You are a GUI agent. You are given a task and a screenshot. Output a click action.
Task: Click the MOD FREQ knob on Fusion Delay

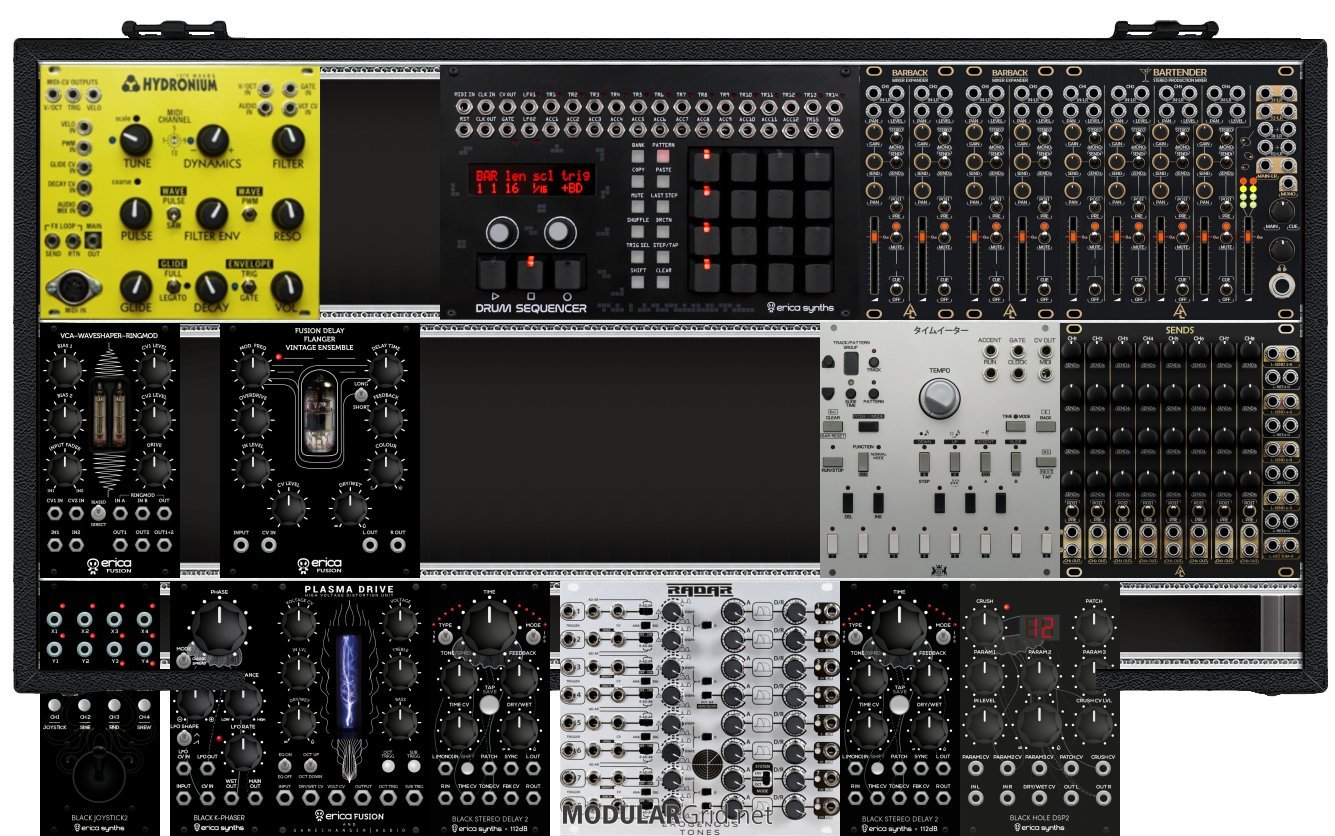(253, 371)
